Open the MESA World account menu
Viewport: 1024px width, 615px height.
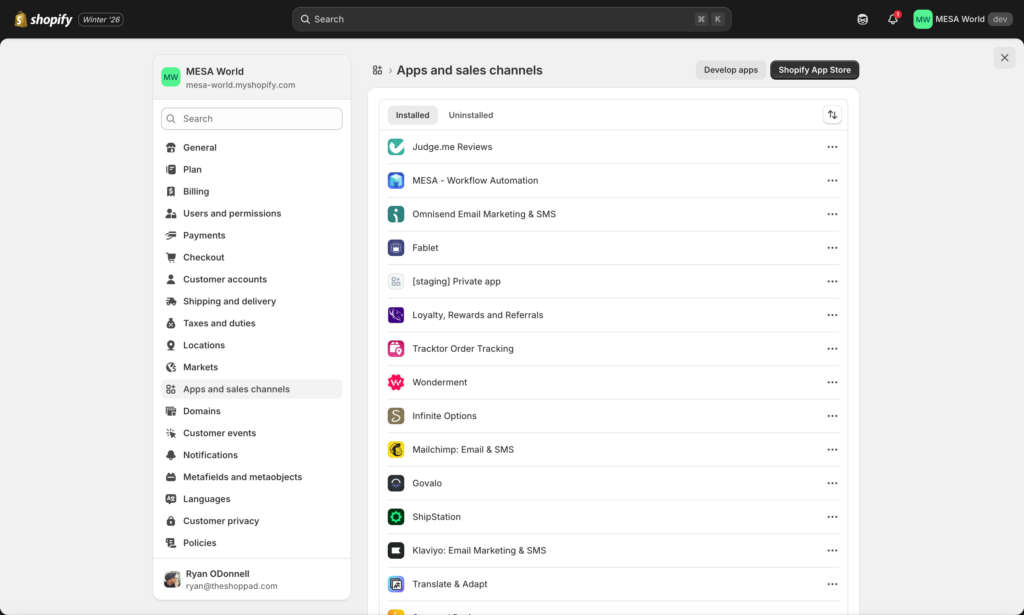[963, 19]
